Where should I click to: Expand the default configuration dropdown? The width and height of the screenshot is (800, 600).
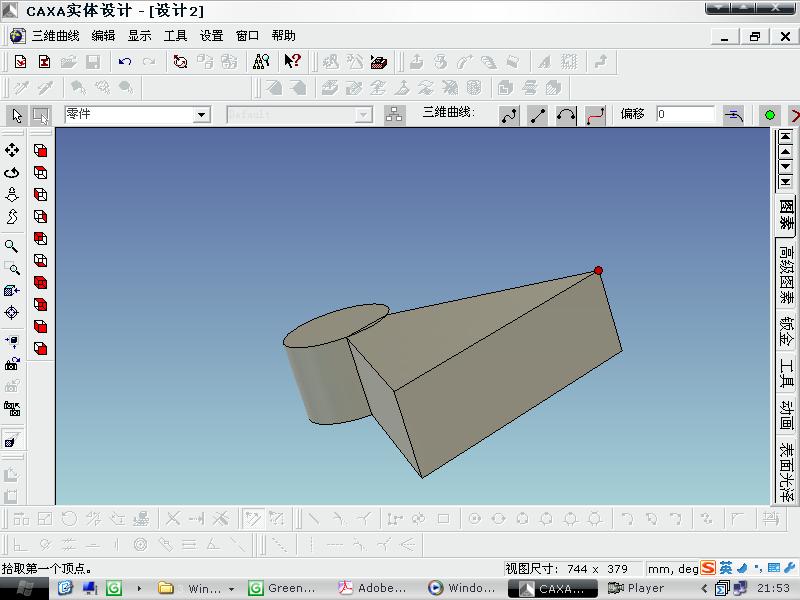364,115
